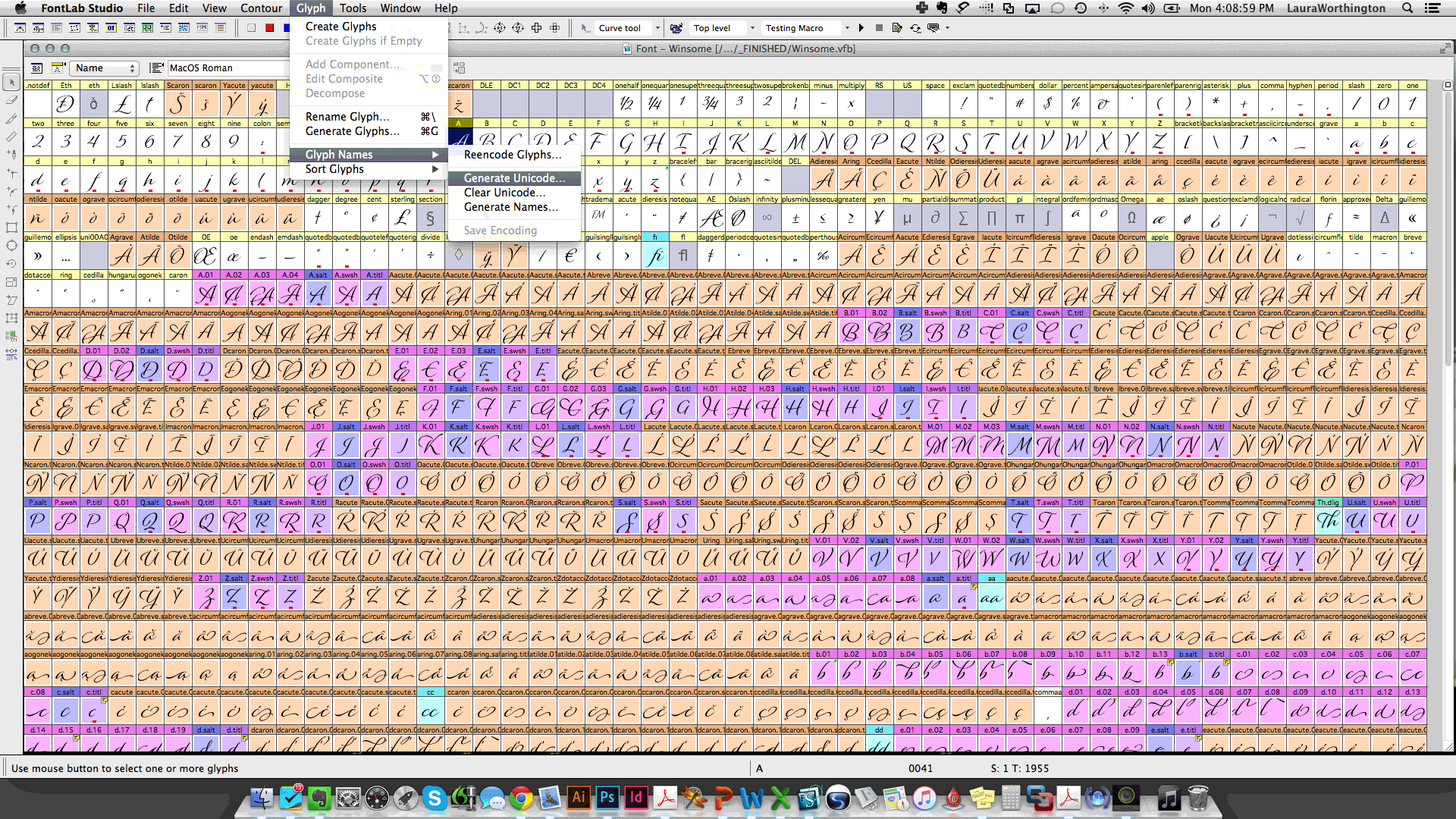Stop the running macro
The height and width of the screenshot is (819, 1456).
click(x=879, y=28)
